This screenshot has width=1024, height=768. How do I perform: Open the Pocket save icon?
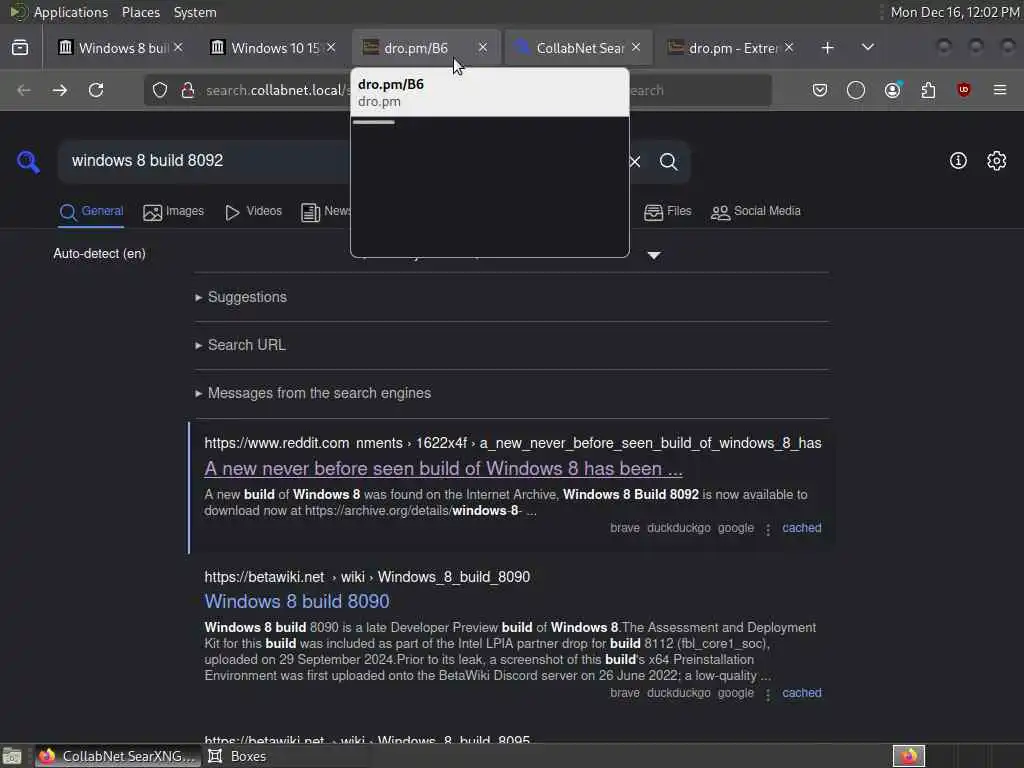[x=820, y=90]
